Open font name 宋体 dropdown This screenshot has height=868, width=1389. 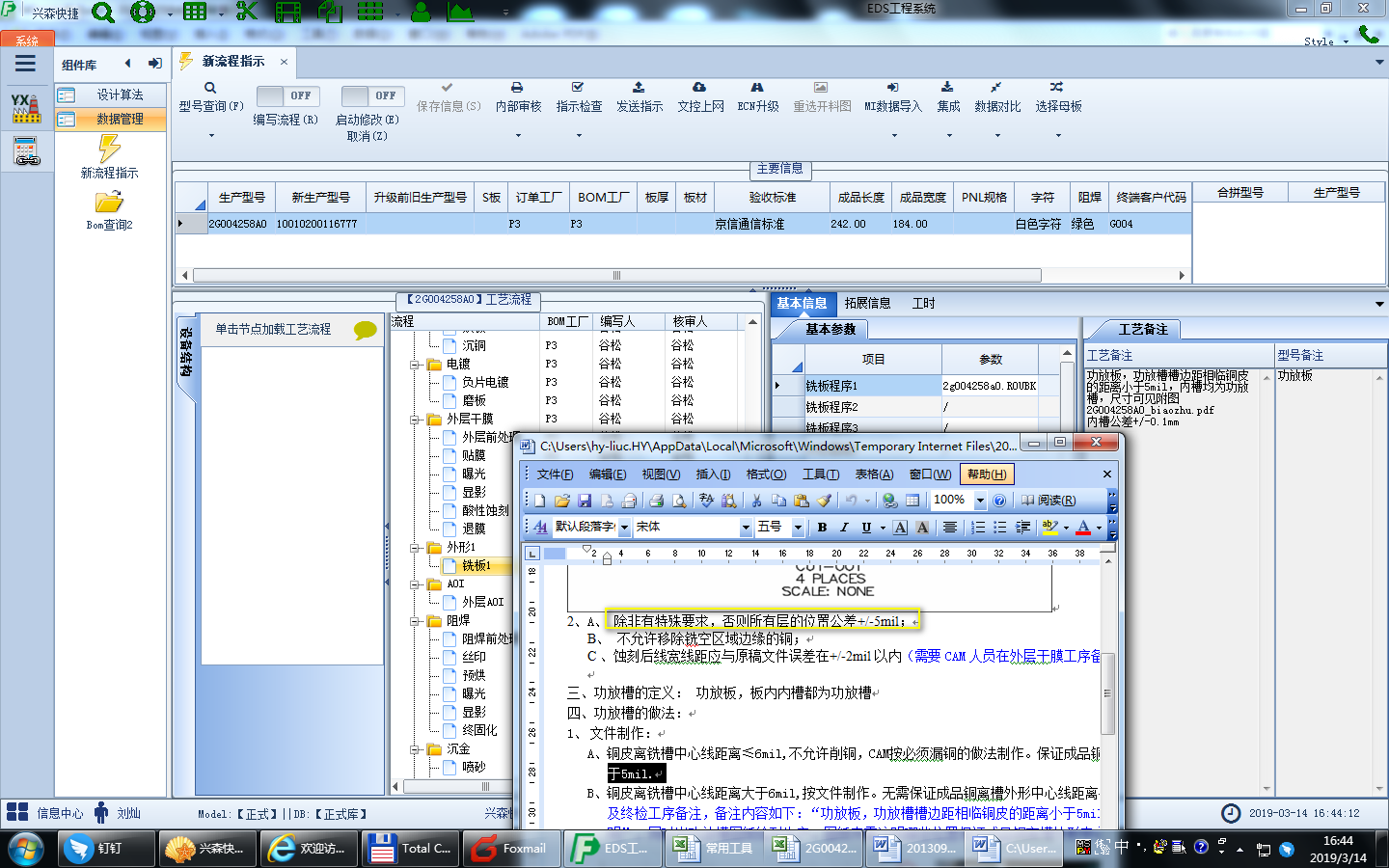click(746, 528)
